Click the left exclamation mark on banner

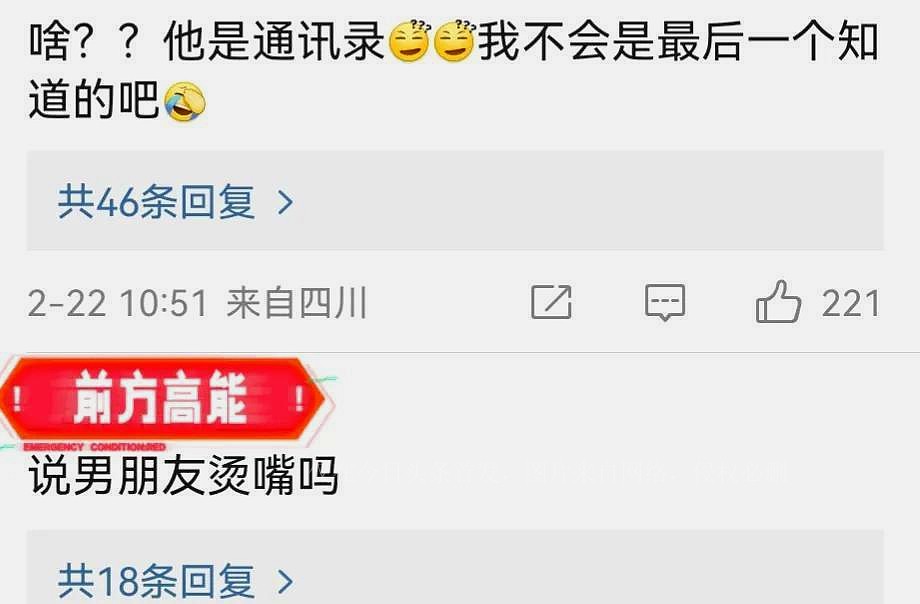pyautogui.click(x=18, y=400)
